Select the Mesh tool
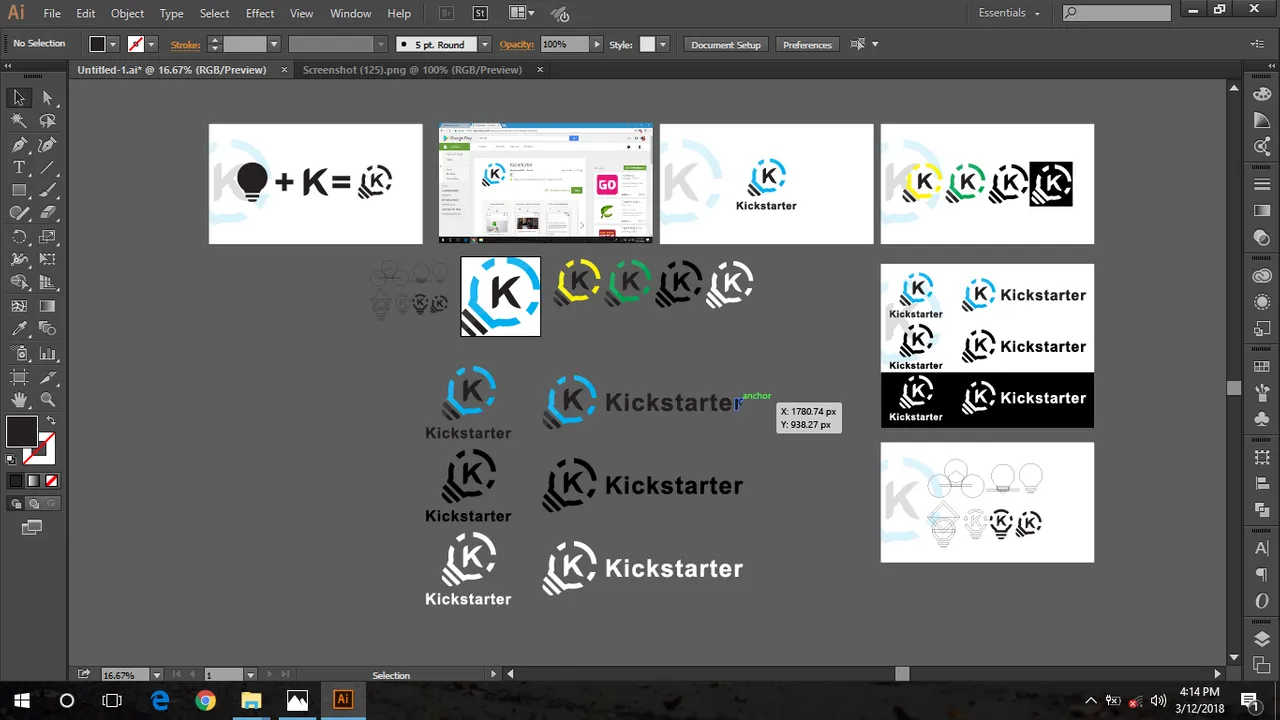The width and height of the screenshot is (1280, 720). tap(19, 306)
